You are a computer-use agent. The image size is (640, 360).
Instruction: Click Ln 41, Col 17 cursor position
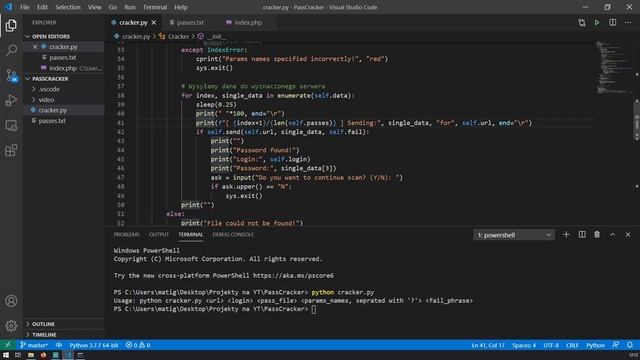pyautogui.click(x=488, y=345)
